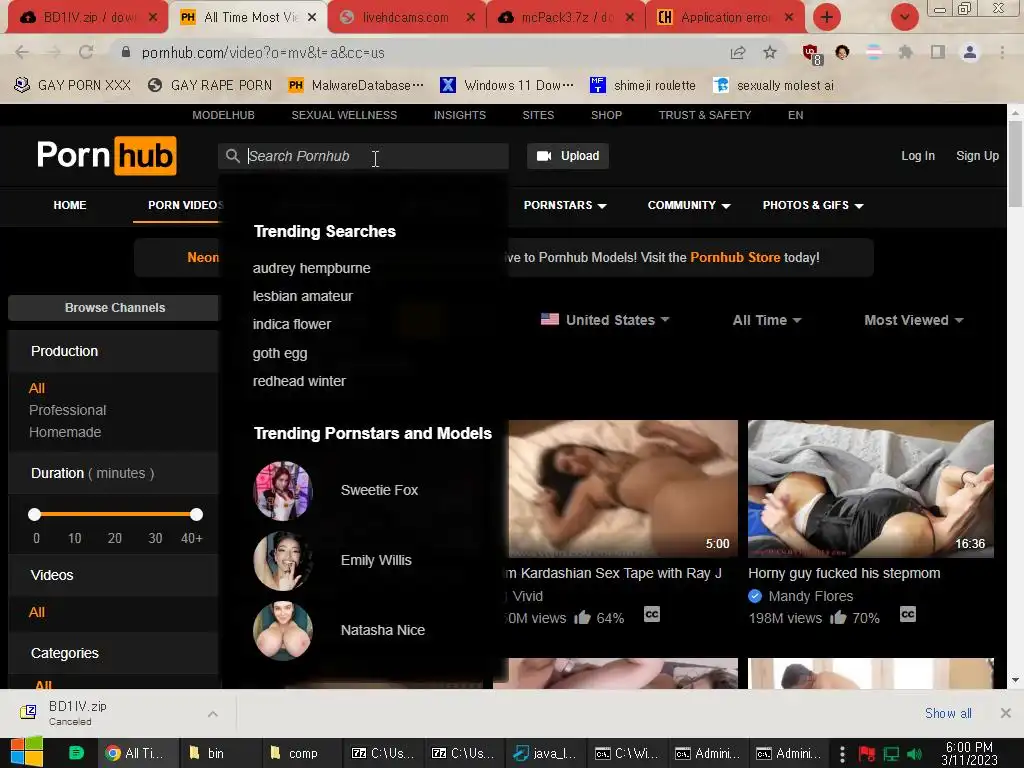Open the Windows Start button
Image resolution: width=1024 pixels, height=768 pixels.
[x=26, y=752]
